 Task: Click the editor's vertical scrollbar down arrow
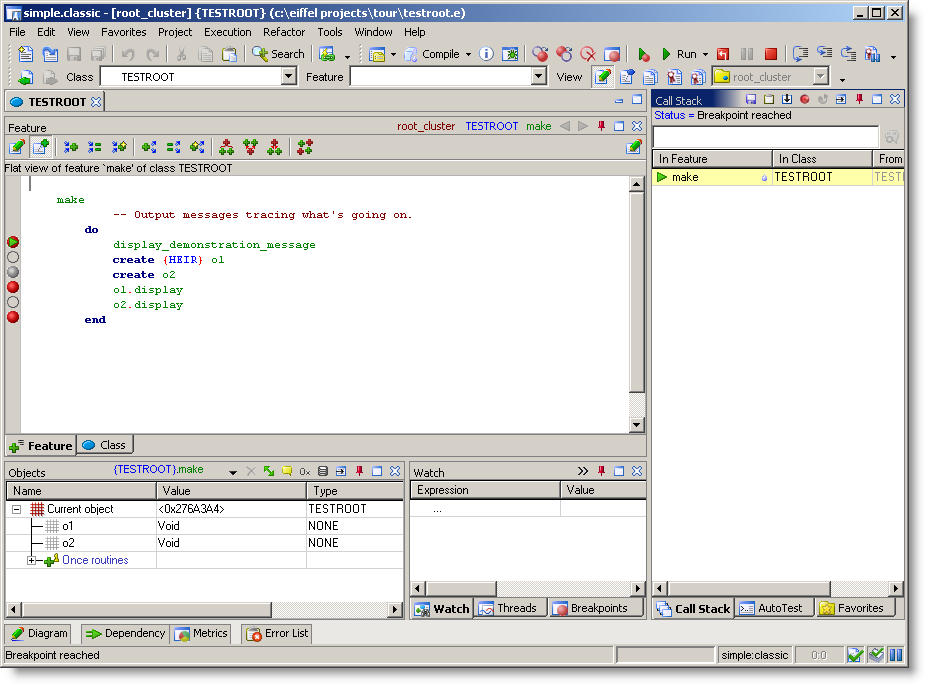[x=636, y=425]
